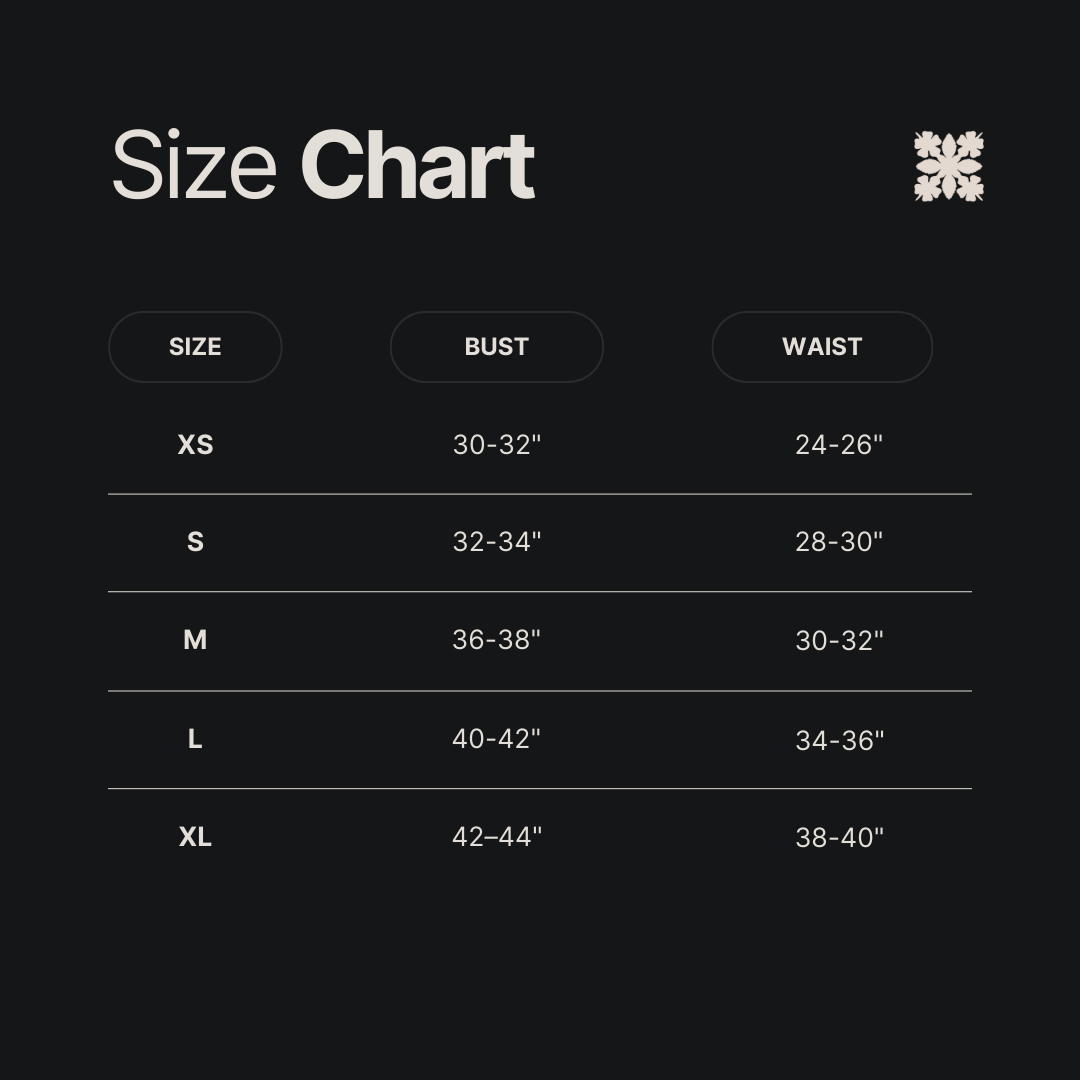Click the XL waist measurement 38-40"
Image resolution: width=1080 pixels, height=1080 pixels.
point(839,838)
